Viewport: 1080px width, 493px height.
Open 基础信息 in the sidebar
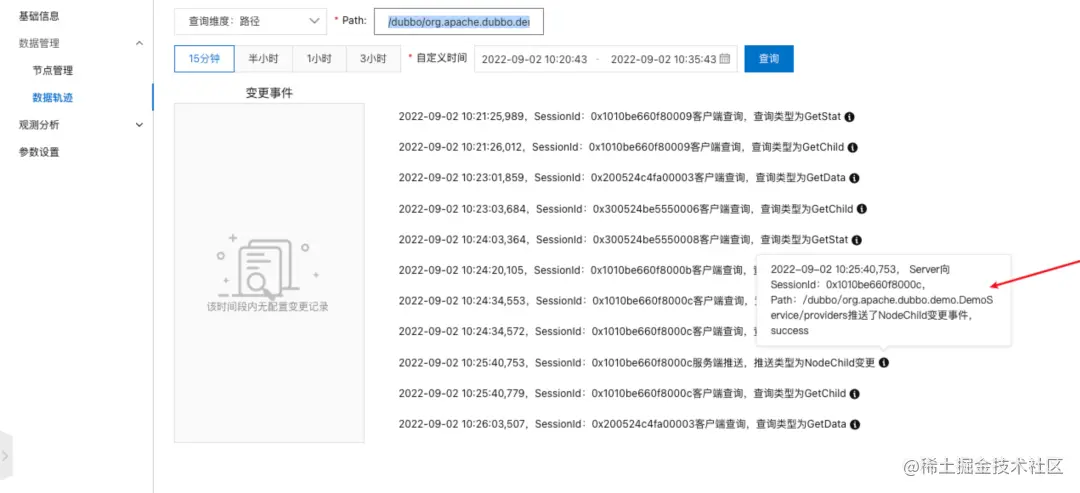(39, 16)
